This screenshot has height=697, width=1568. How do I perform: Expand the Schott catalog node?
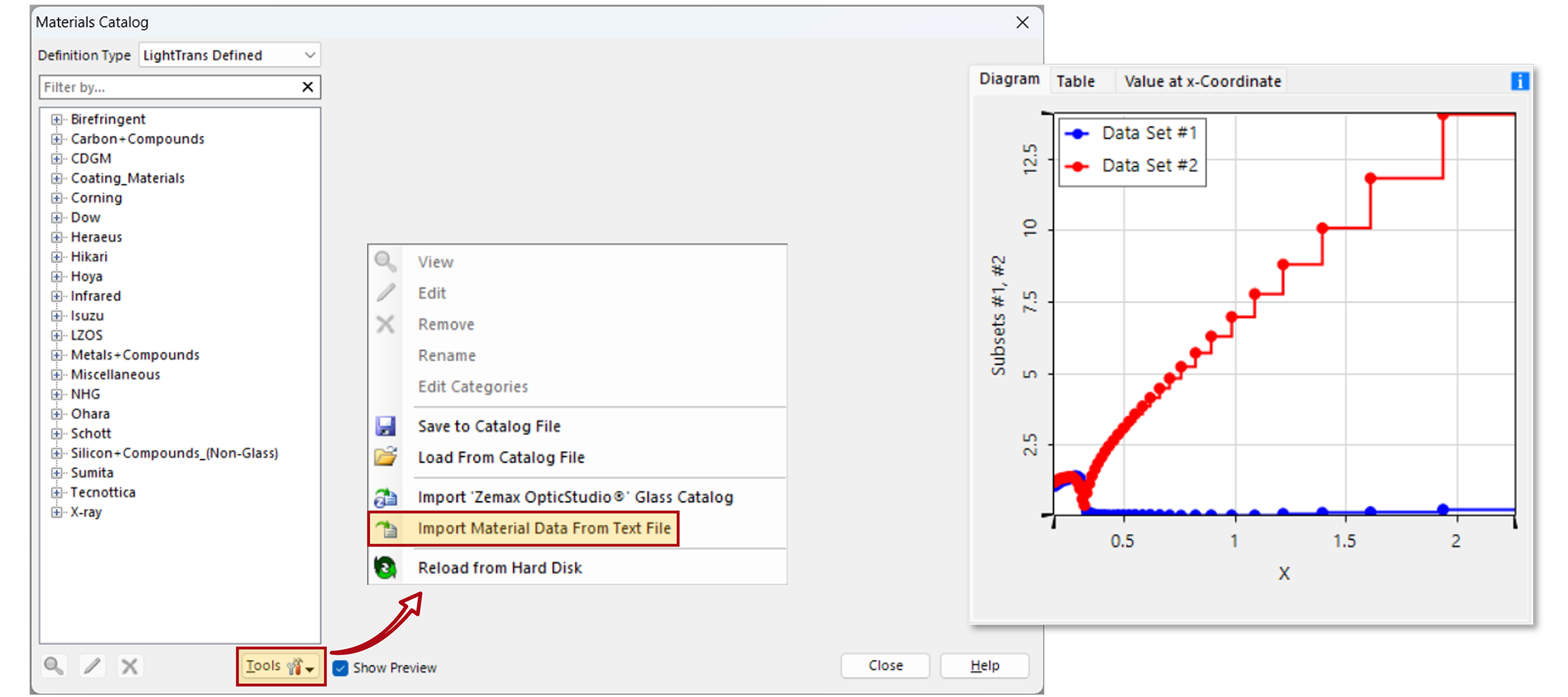[56, 433]
